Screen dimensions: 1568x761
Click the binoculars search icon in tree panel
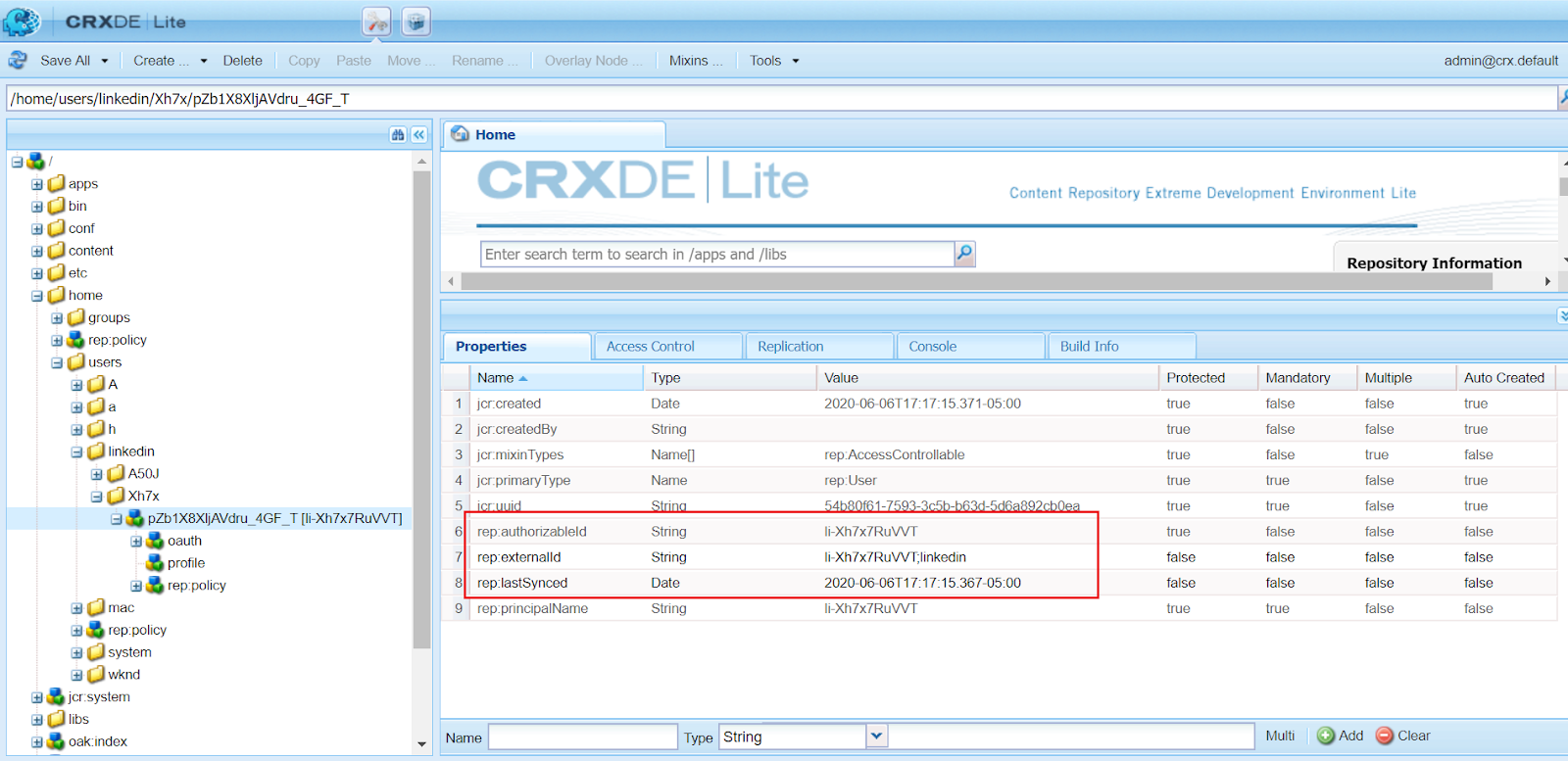[398, 135]
